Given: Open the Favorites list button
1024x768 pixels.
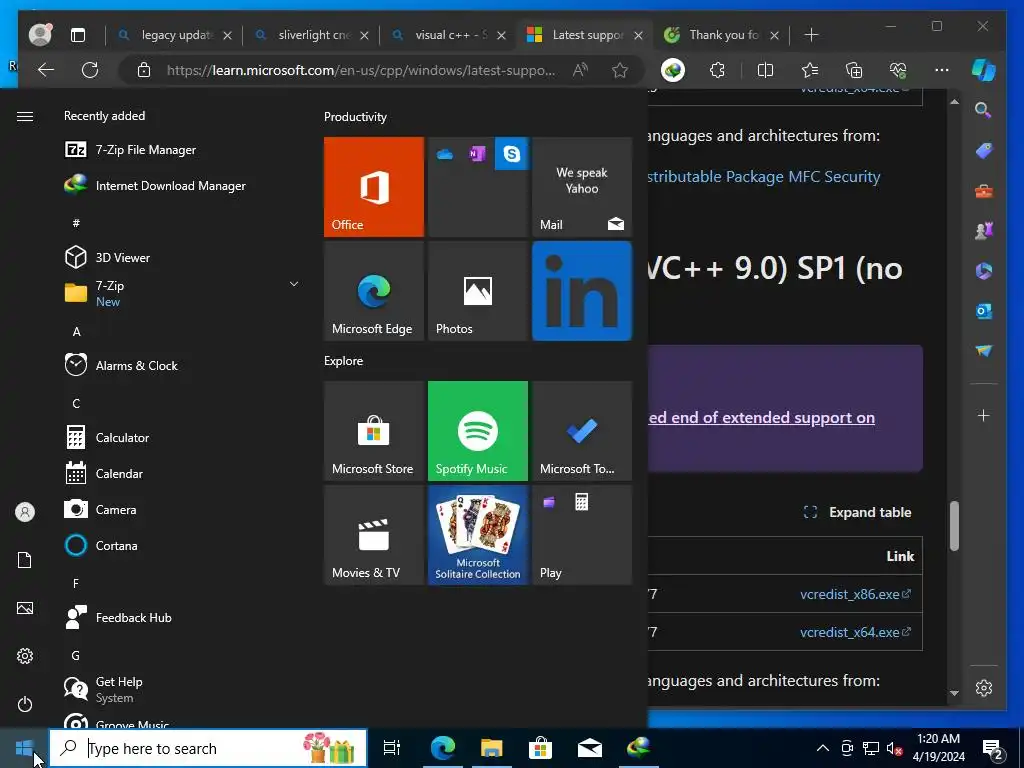Looking at the screenshot, I should click(x=810, y=70).
